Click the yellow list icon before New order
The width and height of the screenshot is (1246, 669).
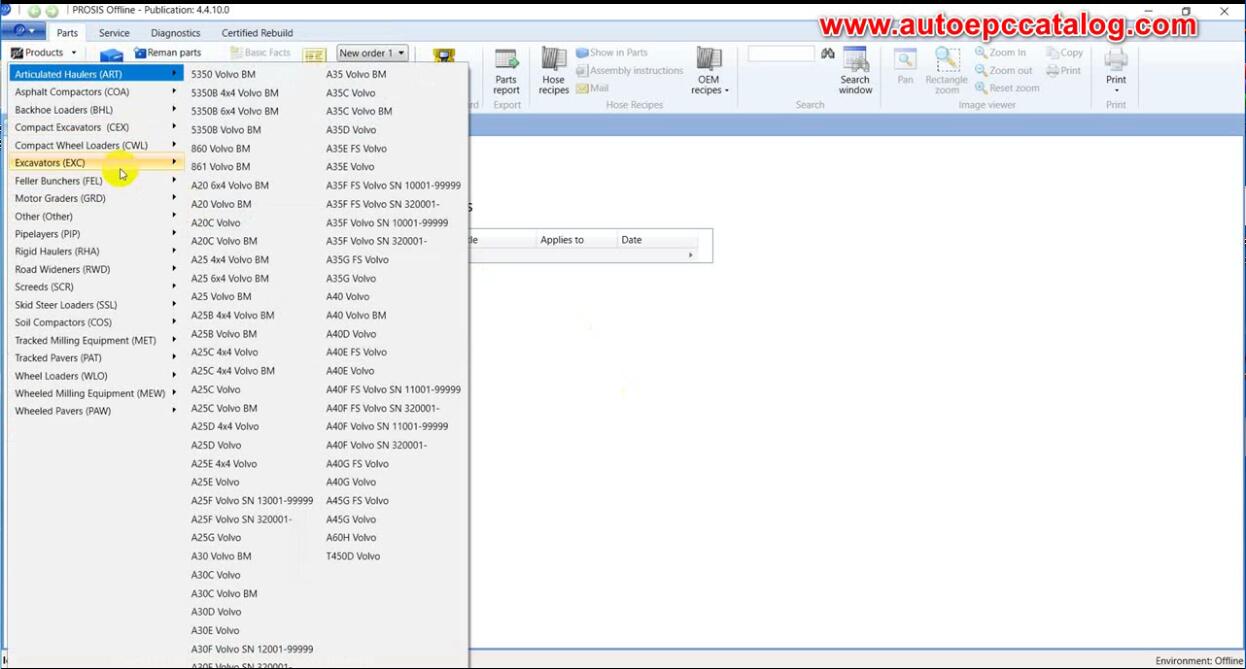314,56
